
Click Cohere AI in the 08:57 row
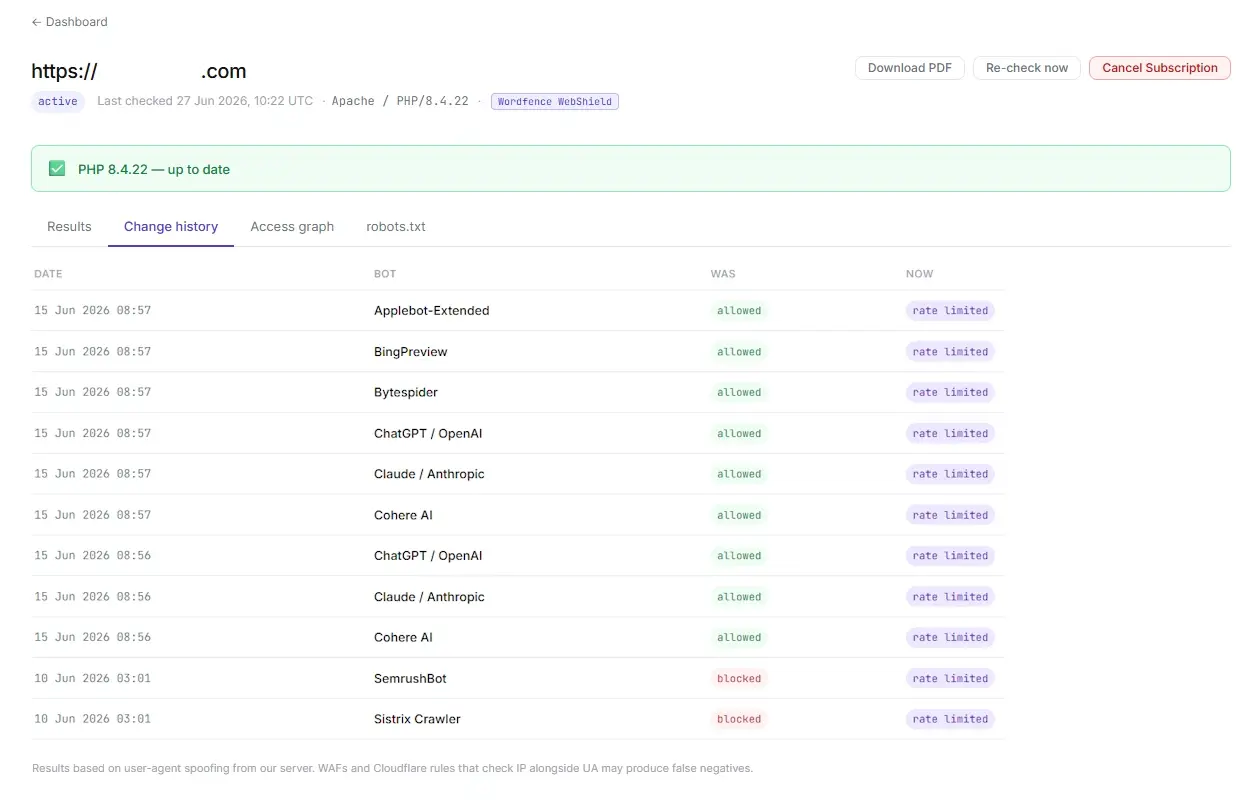tap(403, 515)
